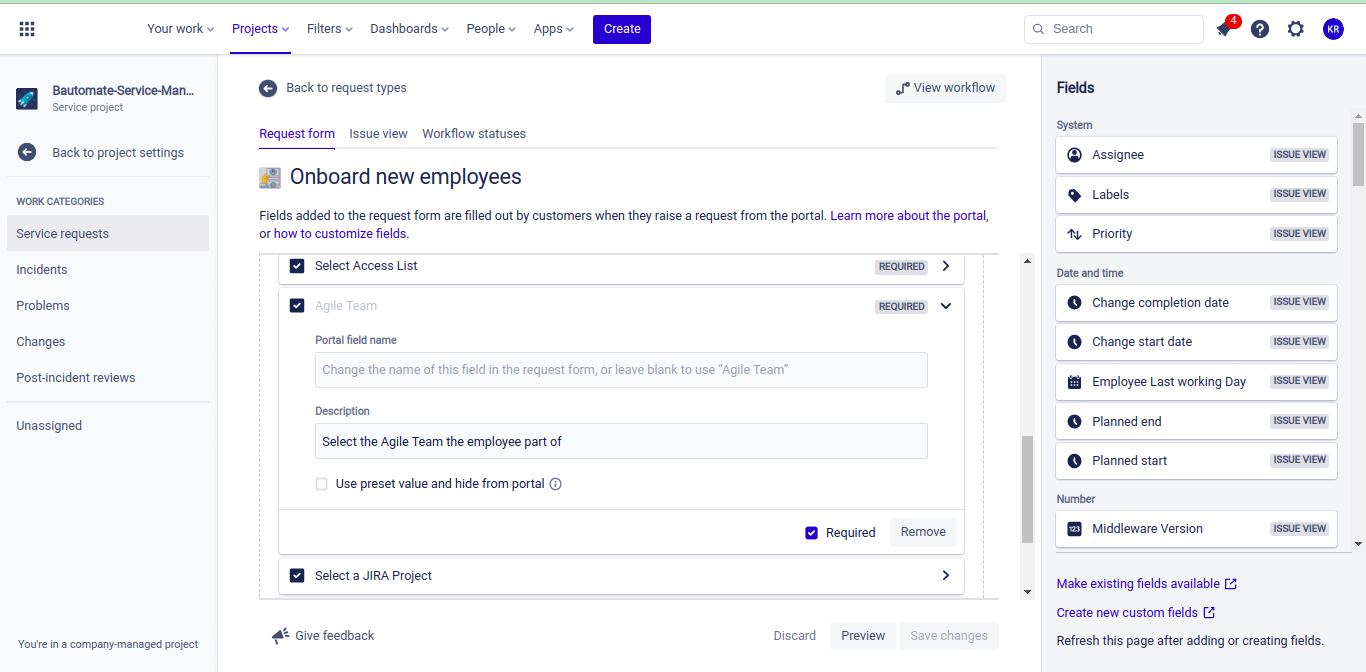This screenshot has height=672, width=1366.
Task: Click the info icon beside preset value option
Action: click(x=556, y=484)
